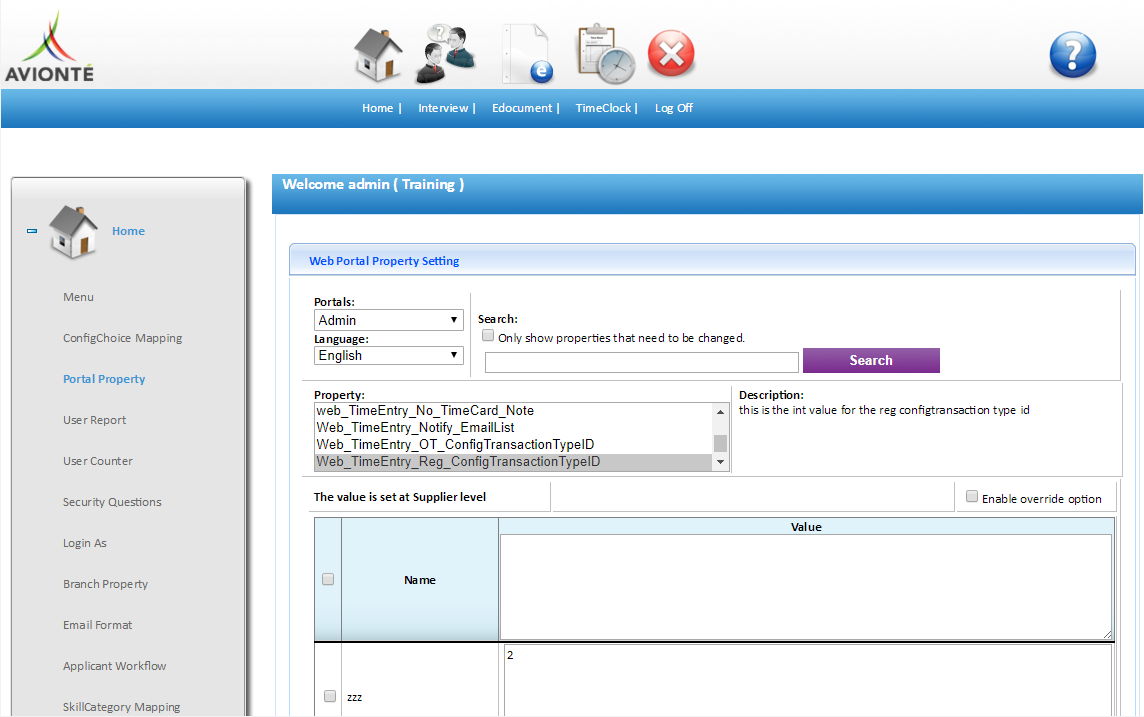The height and width of the screenshot is (717, 1144).
Task: Check the select-all checkbox beside Name header
Action: tap(328, 579)
